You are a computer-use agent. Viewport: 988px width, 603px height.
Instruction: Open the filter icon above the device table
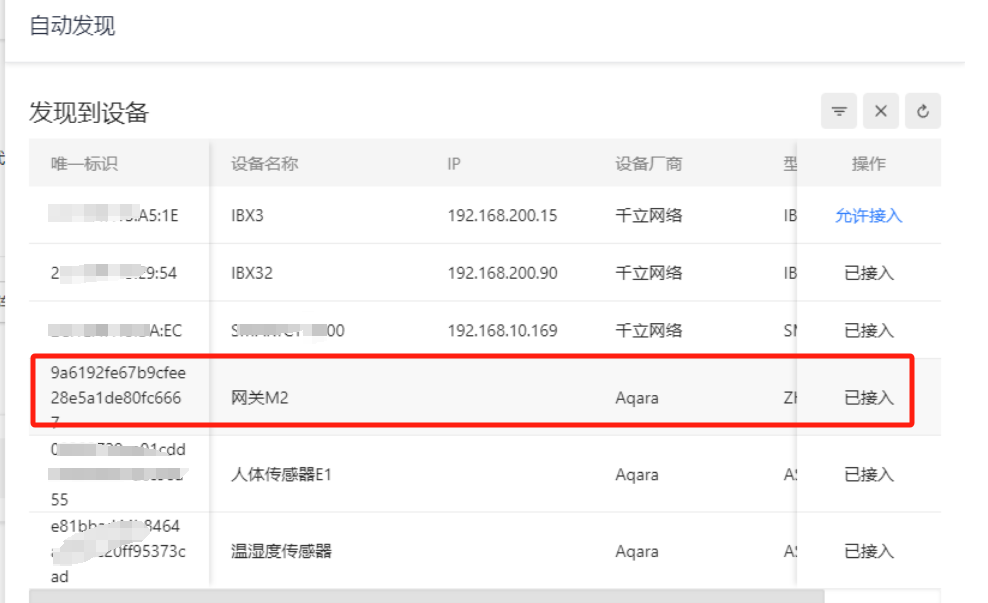click(839, 111)
